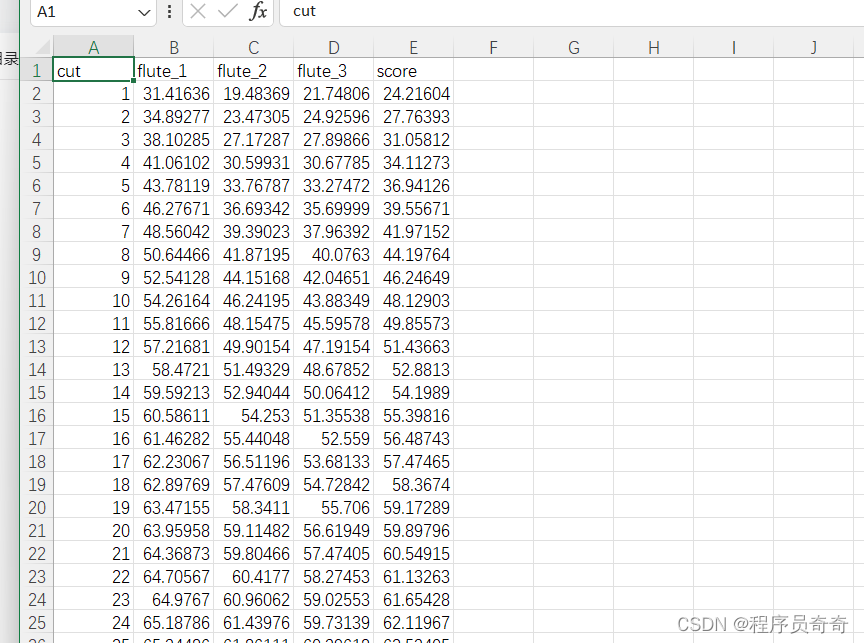Select cell with value 62.89769

pyautogui.click(x=174, y=484)
